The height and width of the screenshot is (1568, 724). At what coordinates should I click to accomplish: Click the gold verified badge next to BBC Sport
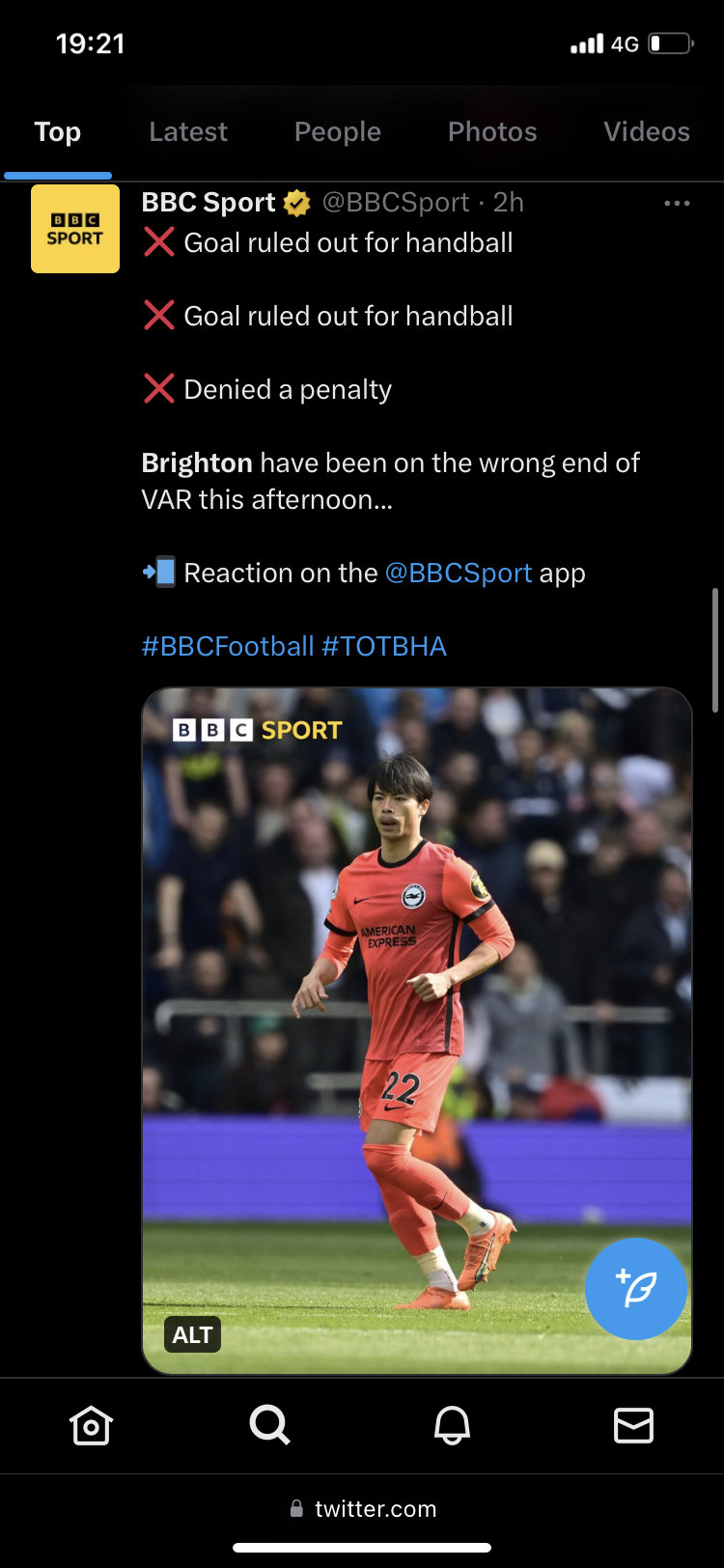296,203
